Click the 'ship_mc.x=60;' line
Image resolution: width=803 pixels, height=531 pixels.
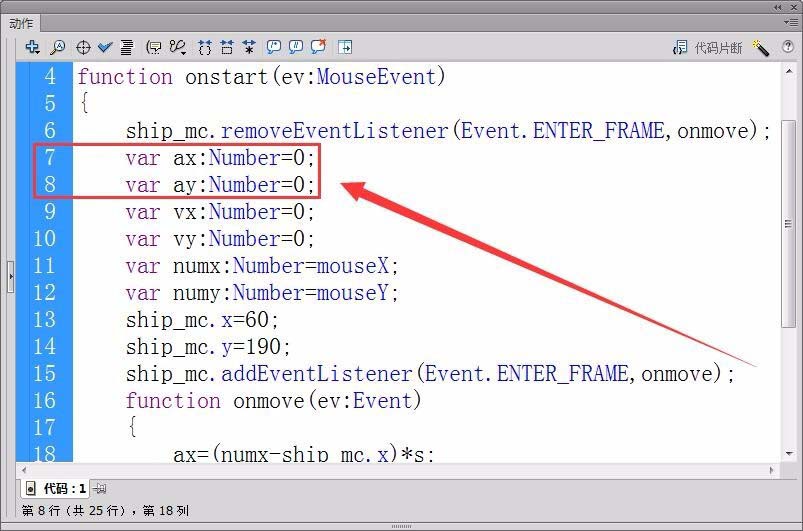coord(202,320)
